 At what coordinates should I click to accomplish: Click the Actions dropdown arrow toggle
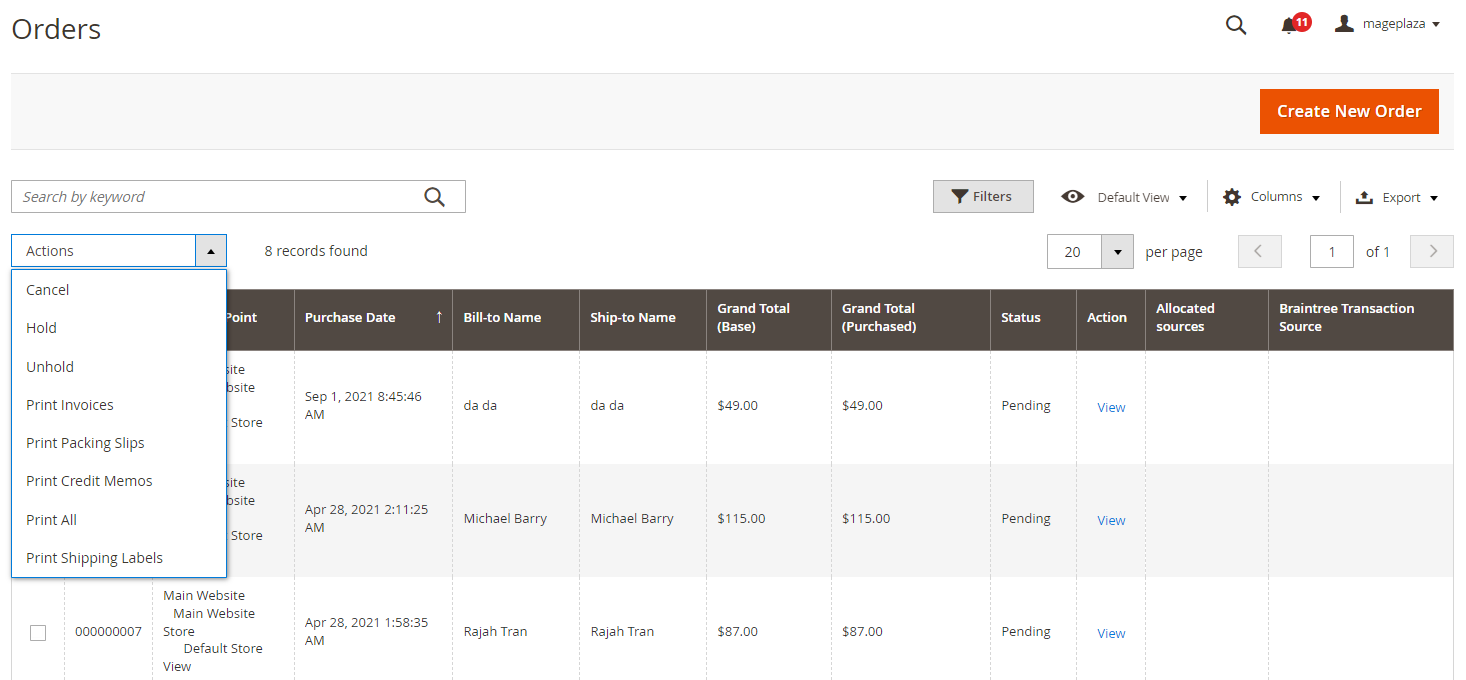(210, 251)
